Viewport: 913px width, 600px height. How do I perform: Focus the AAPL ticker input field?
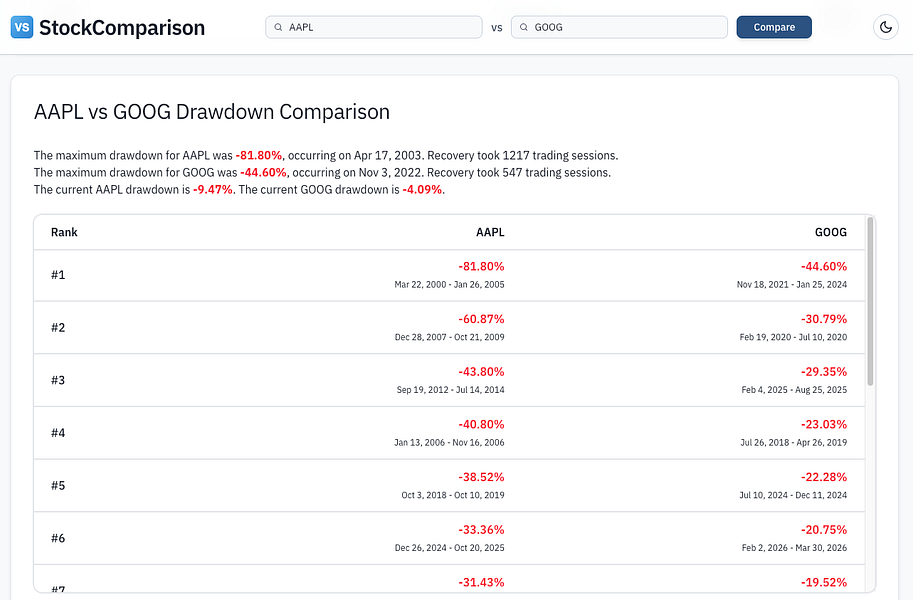[374, 27]
